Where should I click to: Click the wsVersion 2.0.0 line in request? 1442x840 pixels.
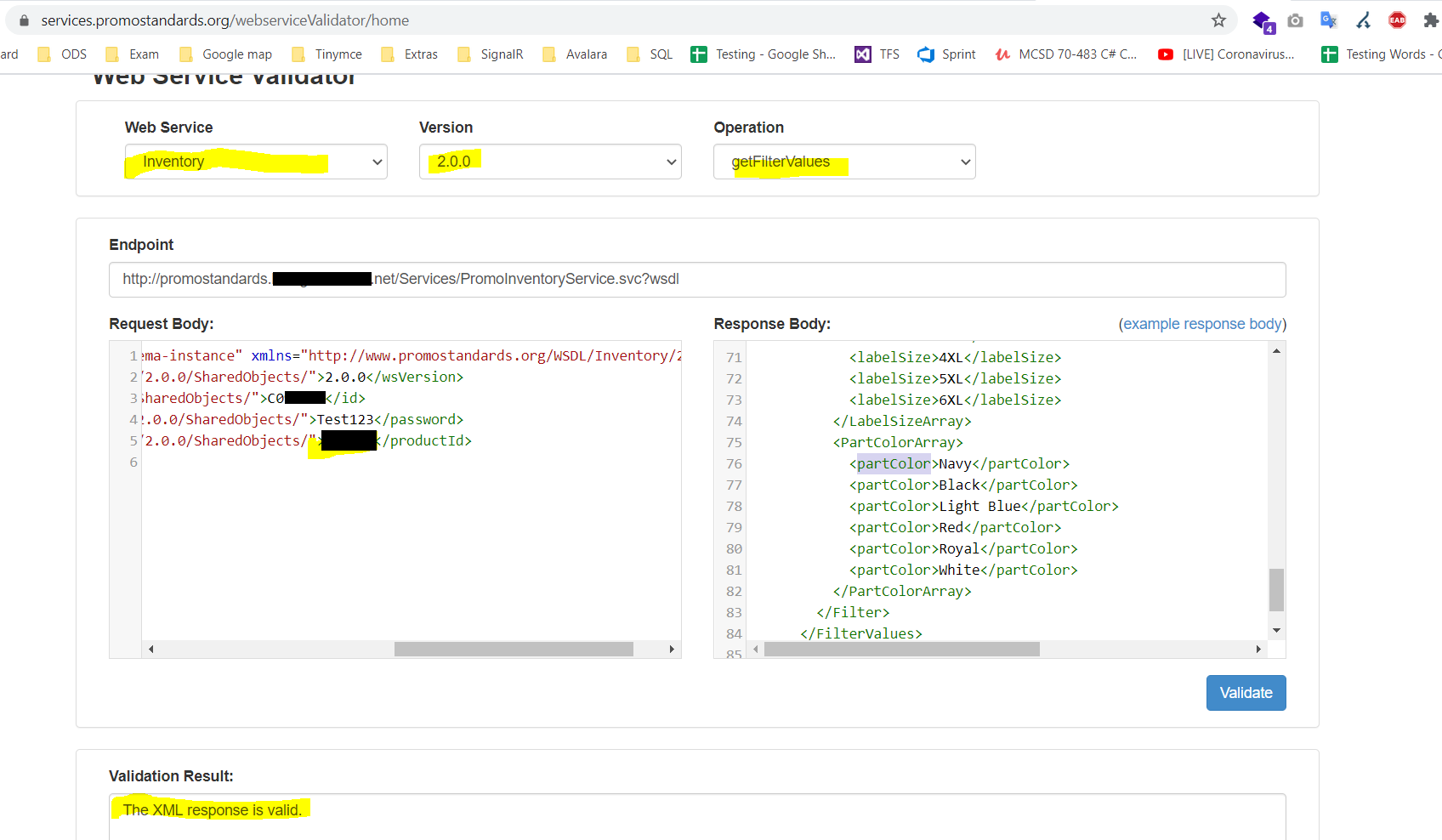pos(303,377)
